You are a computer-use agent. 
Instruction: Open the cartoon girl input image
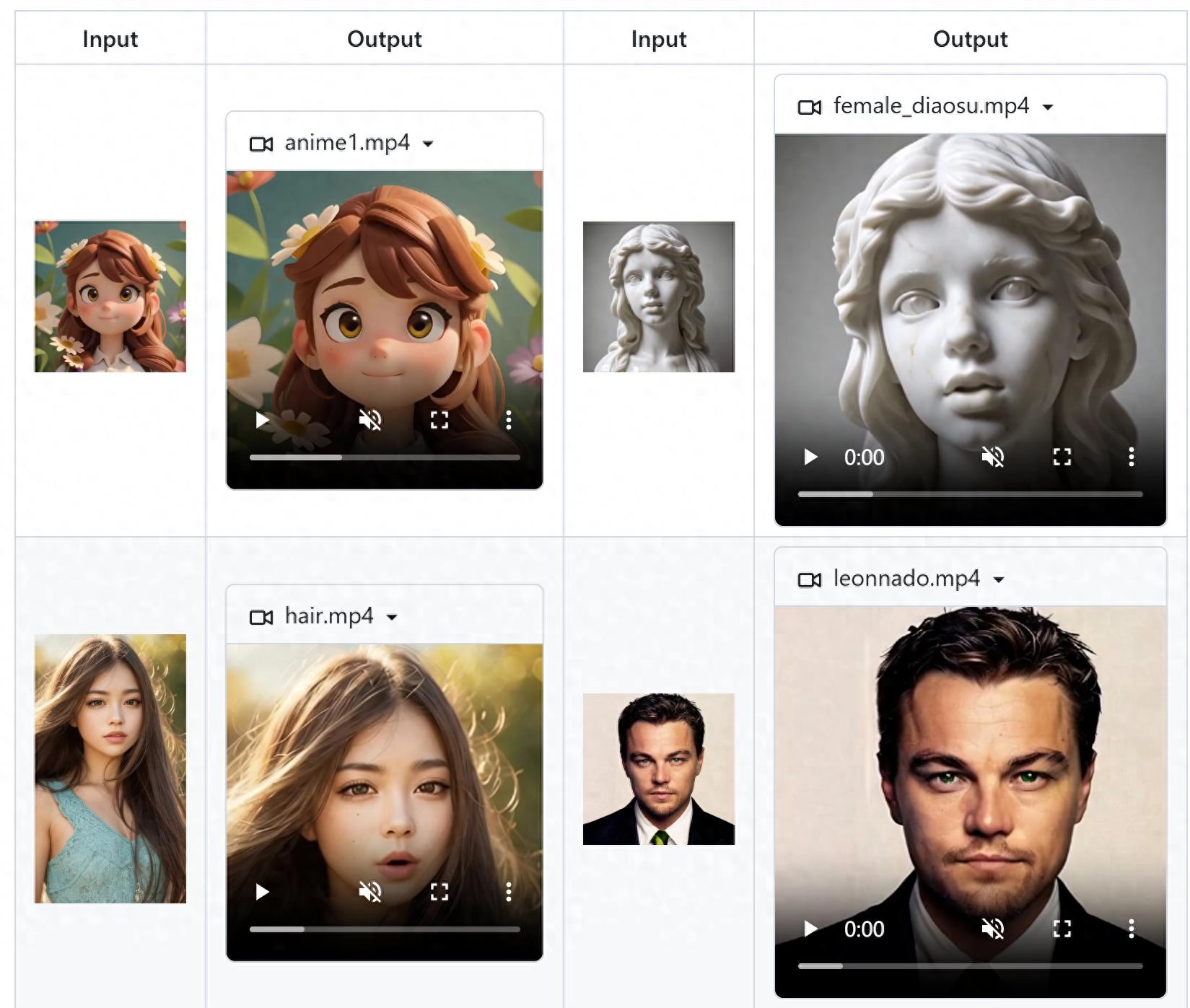pyautogui.click(x=110, y=297)
